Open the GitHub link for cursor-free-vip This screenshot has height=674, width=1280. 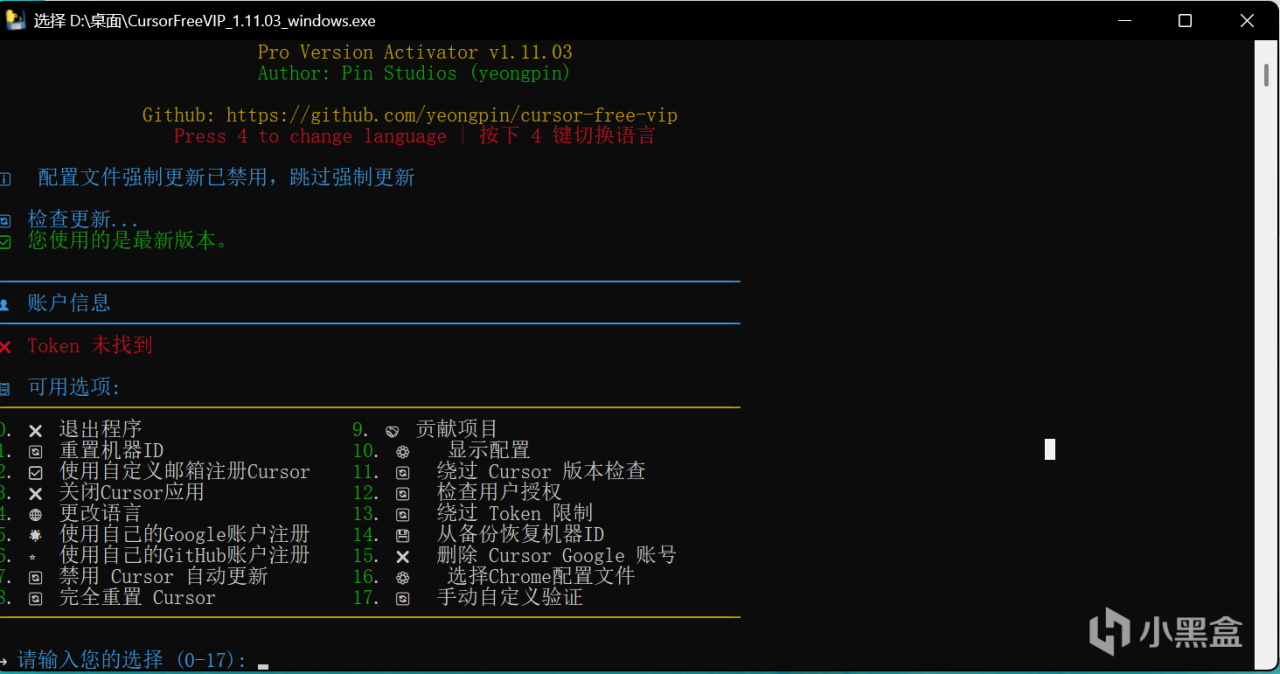[x=452, y=115]
